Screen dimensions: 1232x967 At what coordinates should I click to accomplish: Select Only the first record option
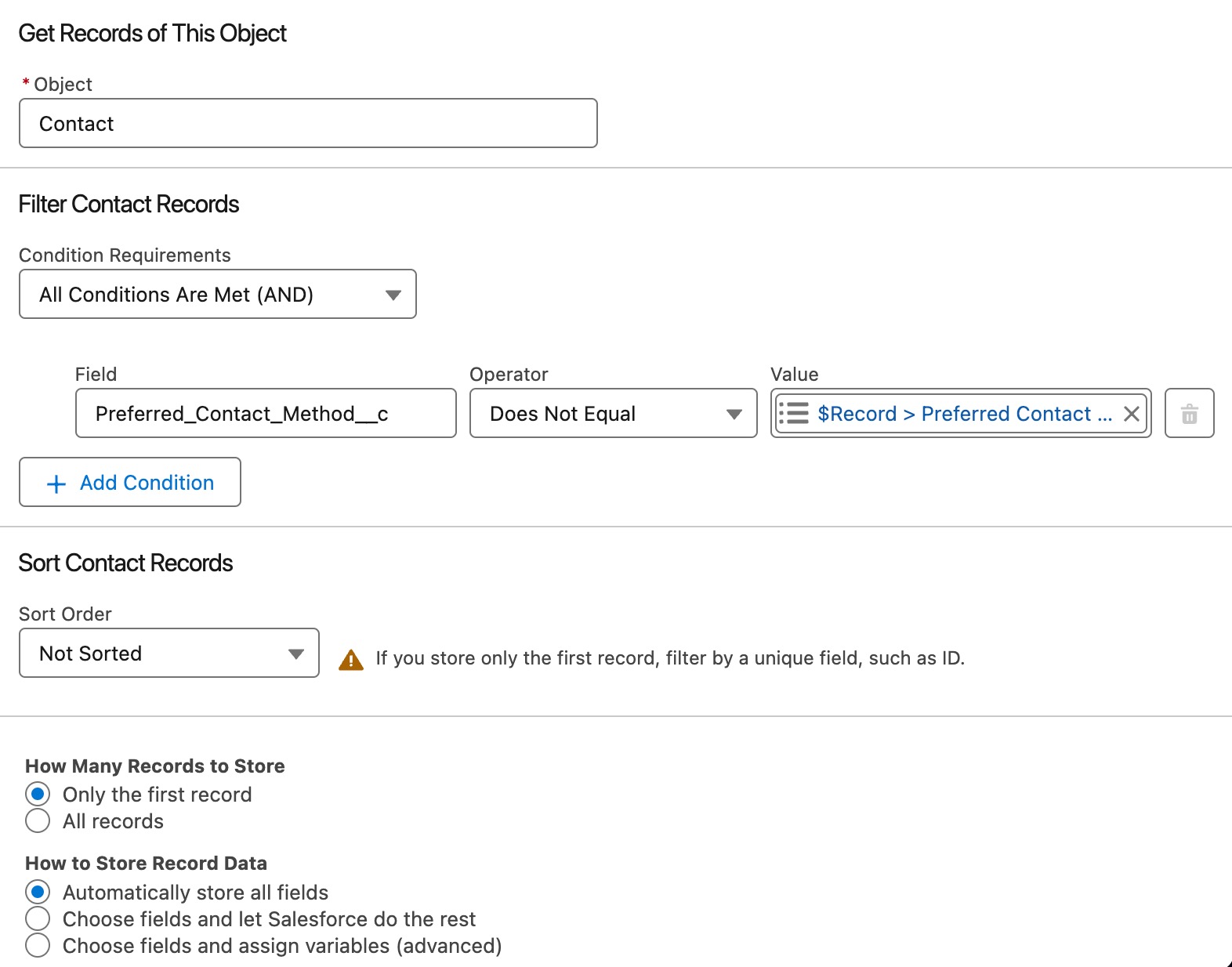coord(38,794)
